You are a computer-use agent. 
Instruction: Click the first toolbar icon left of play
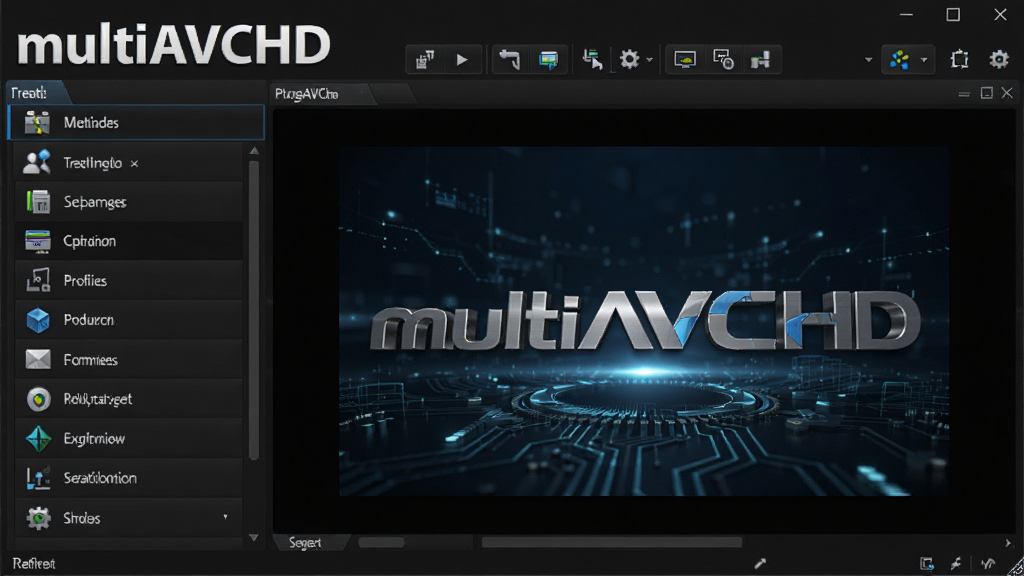click(425, 60)
